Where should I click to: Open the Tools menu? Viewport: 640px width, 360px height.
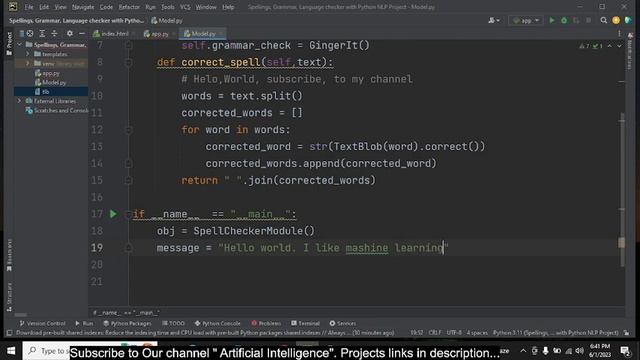(x=167, y=7)
